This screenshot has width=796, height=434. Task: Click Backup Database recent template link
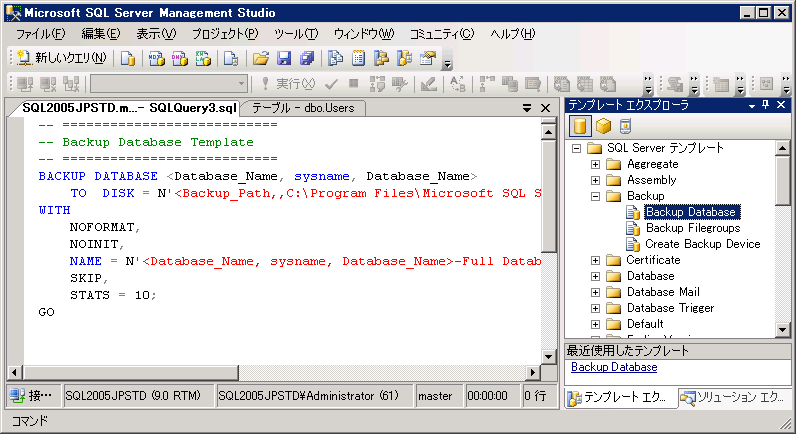coord(614,367)
